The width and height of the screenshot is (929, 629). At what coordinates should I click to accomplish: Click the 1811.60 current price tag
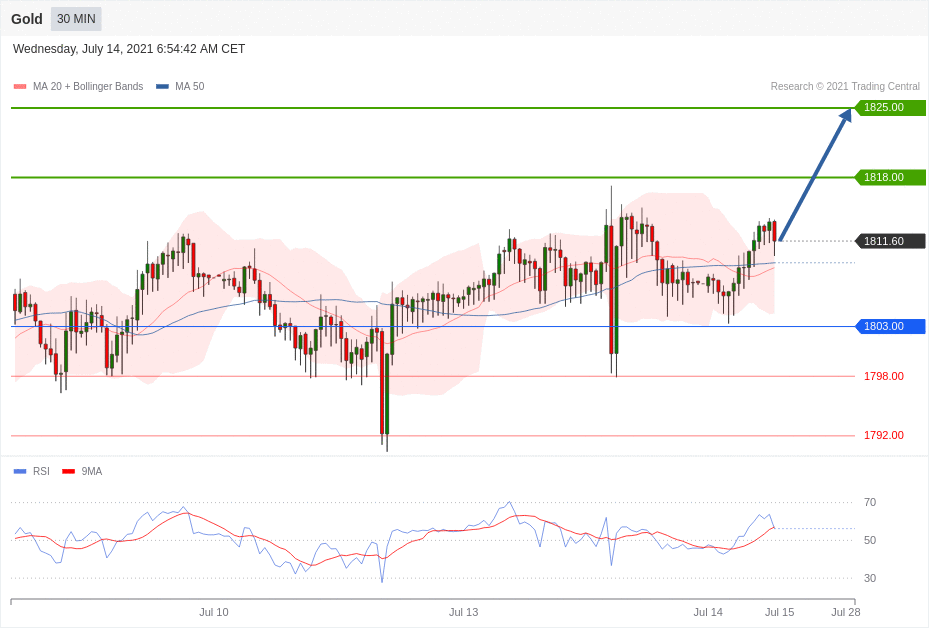[x=890, y=241]
